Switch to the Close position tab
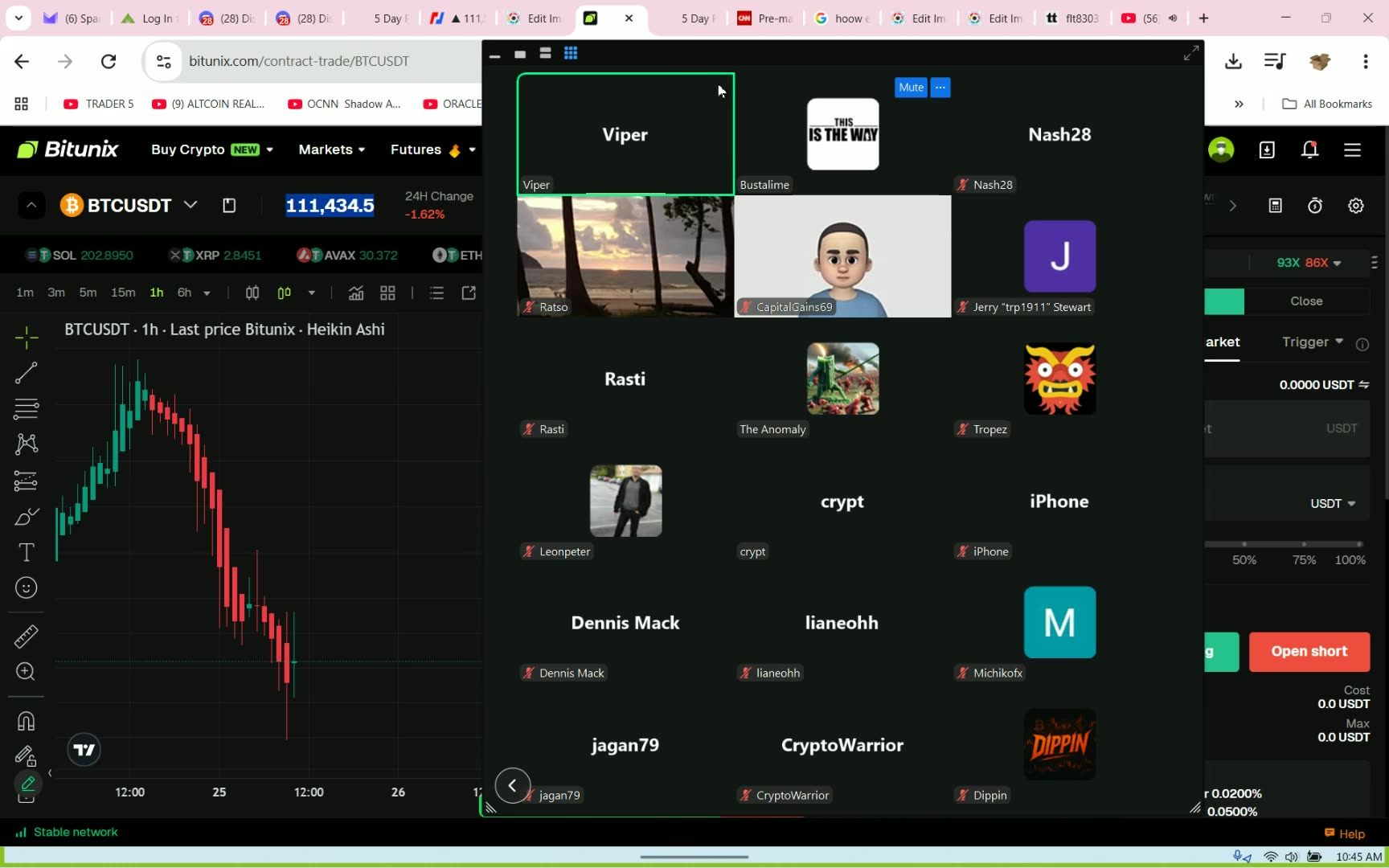1389x868 pixels. 1306,301
